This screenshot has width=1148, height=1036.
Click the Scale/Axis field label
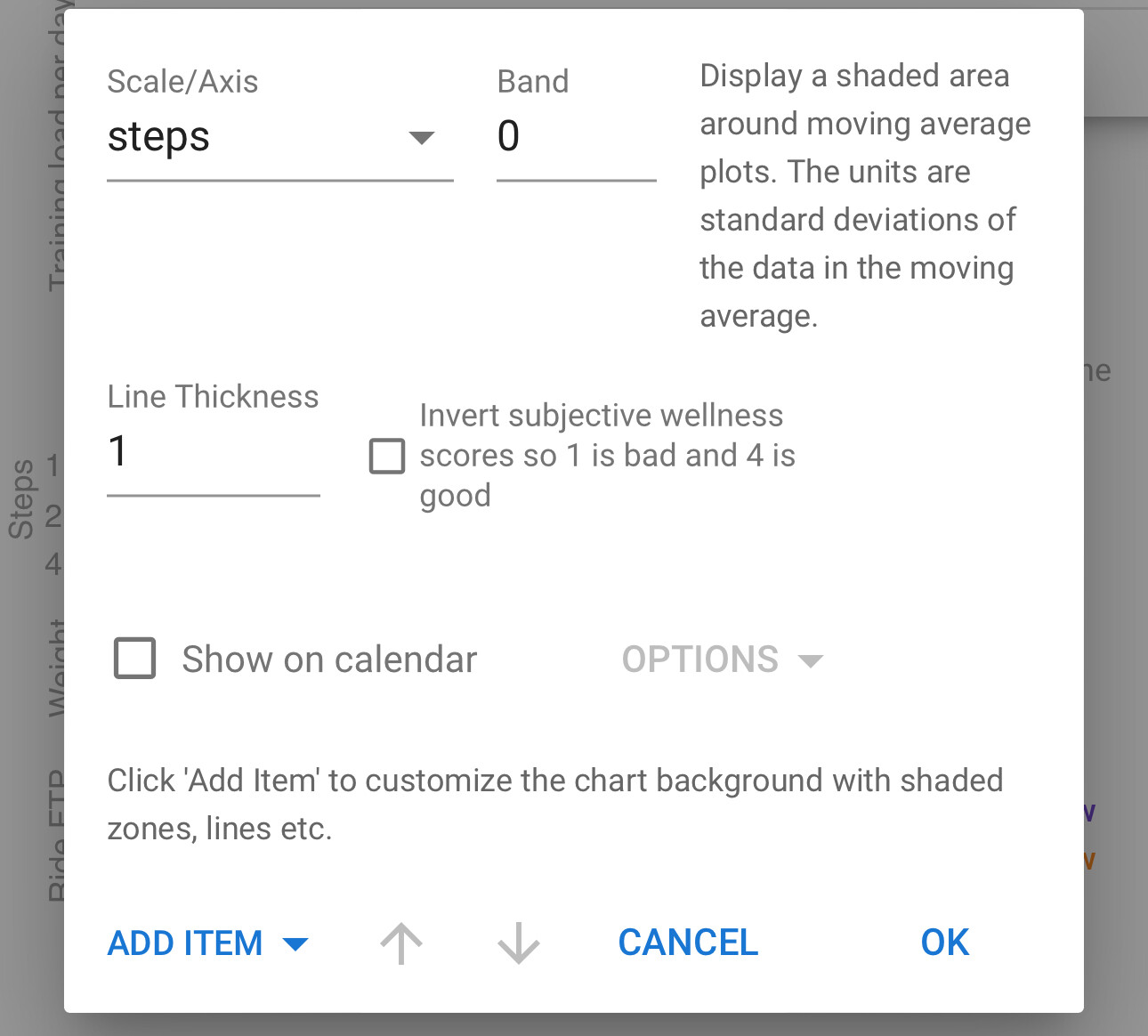[182, 82]
